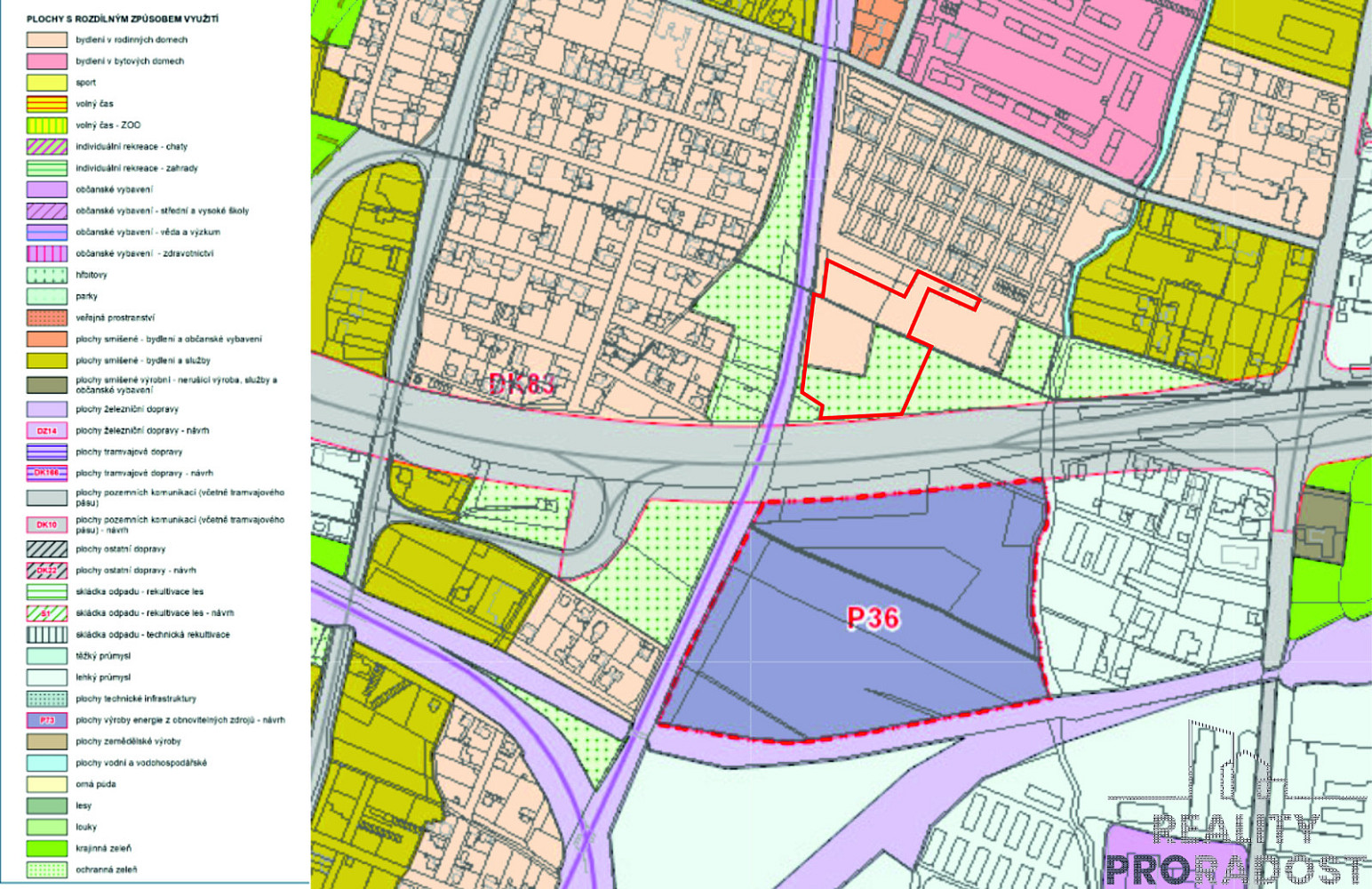Image resolution: width=1372 pixels, height=889 pixels.
Task: Click the 'louky' legend label
Action: tap(86, 827)
